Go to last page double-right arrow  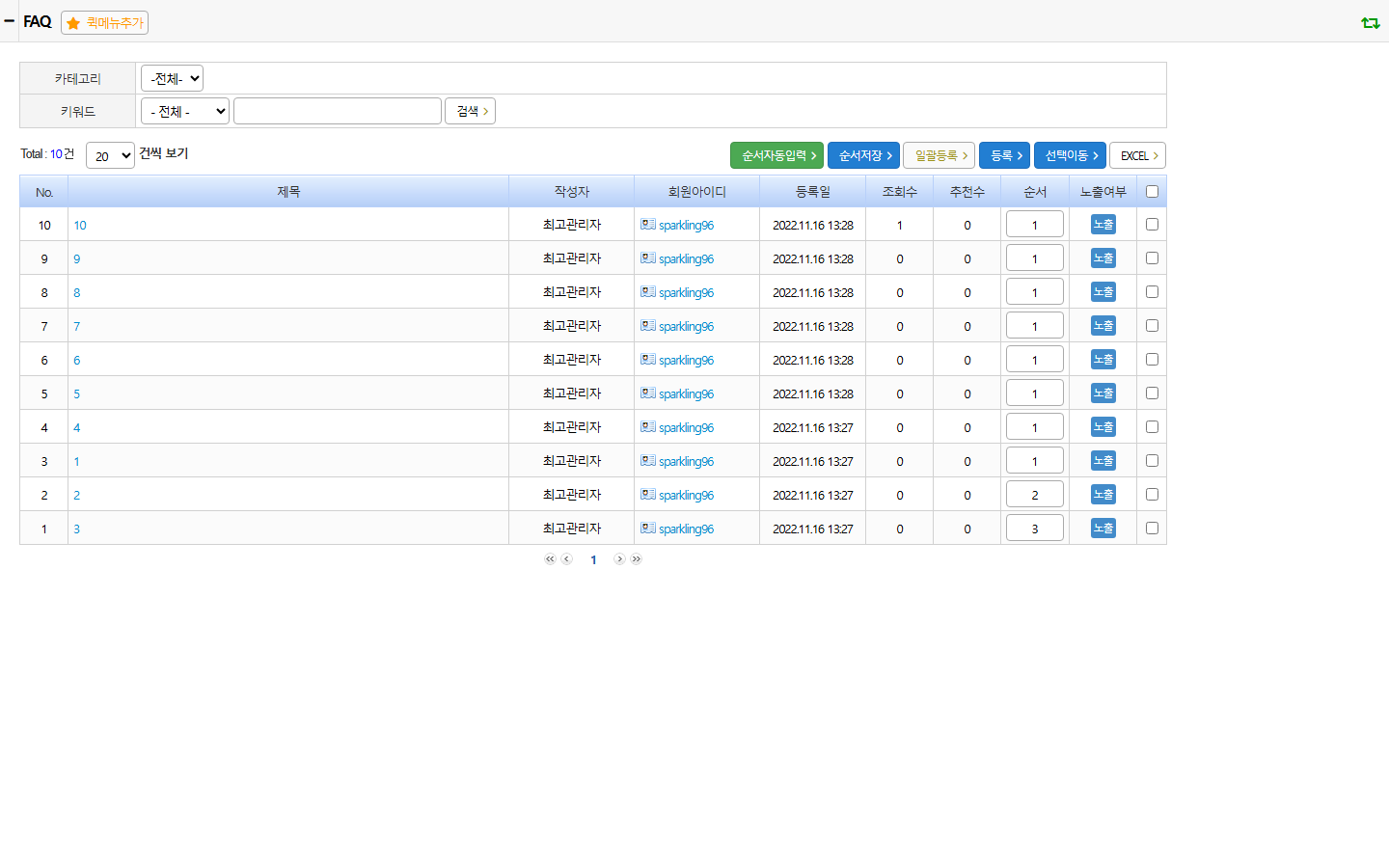tap(637, 559)
